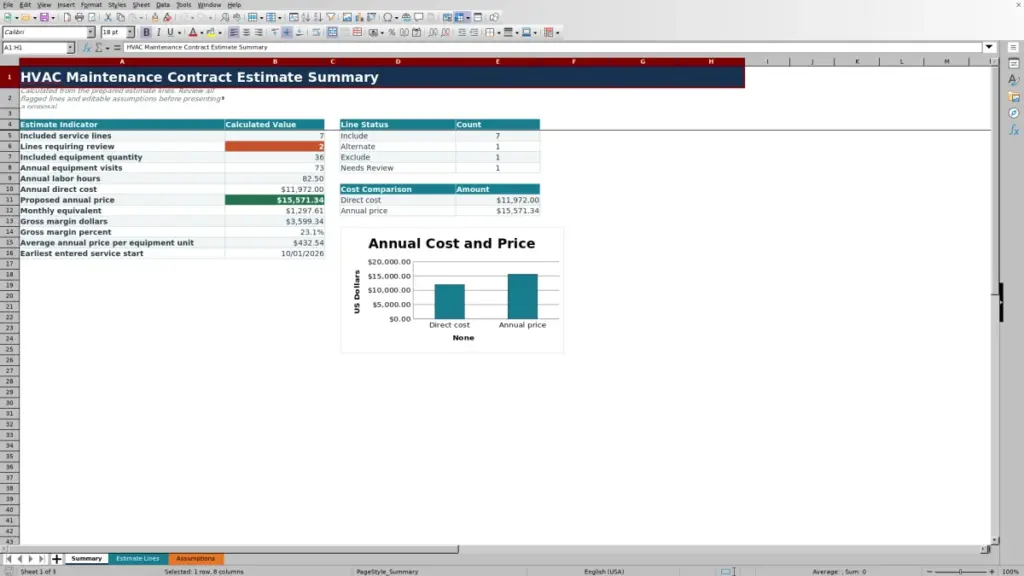Click the Align Top icon
Image resolution: width=1024 pixels, height=576 pixels.
[274, 32]
